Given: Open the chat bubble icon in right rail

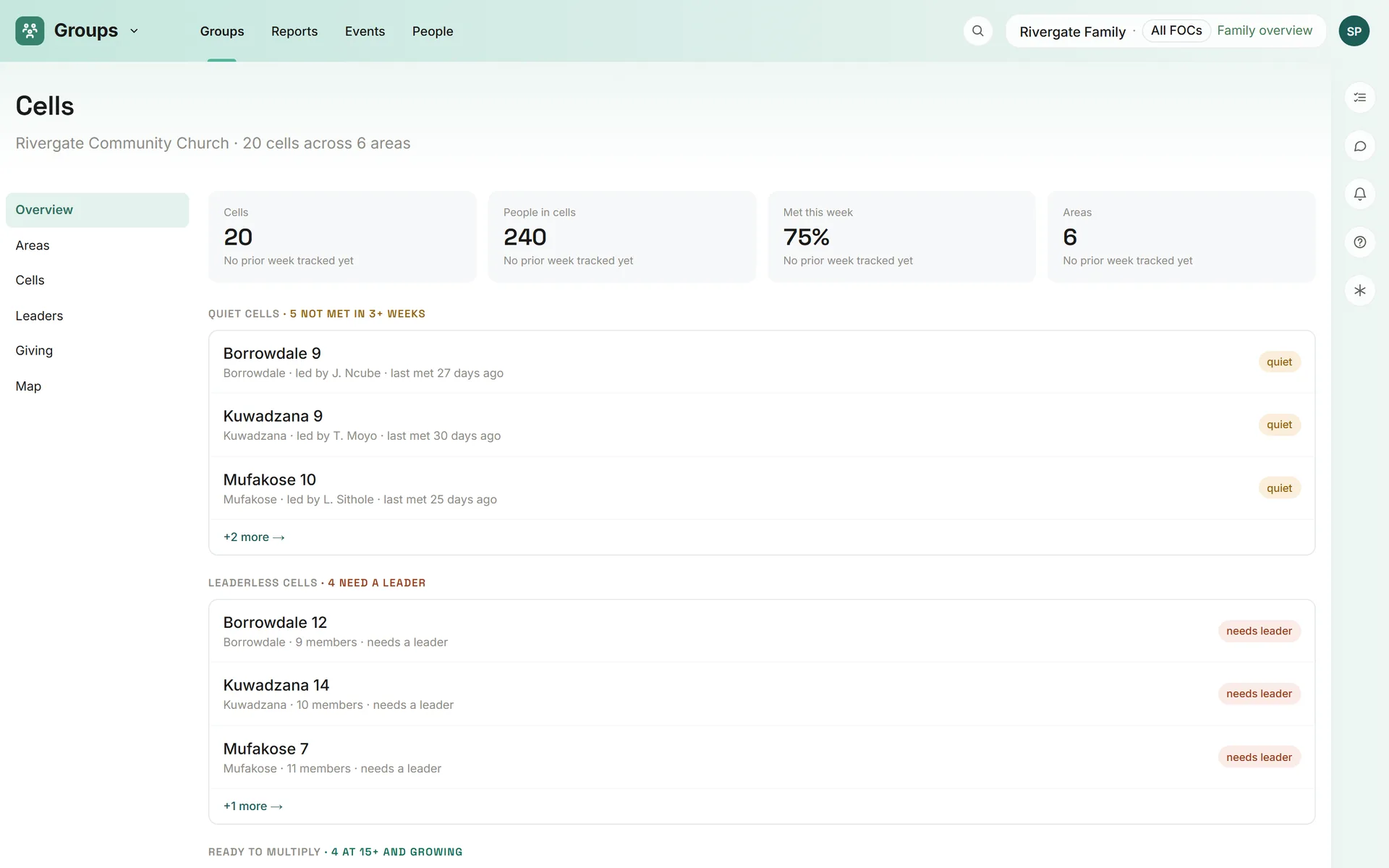Looking at the screenshot, I should (1359, 146).
